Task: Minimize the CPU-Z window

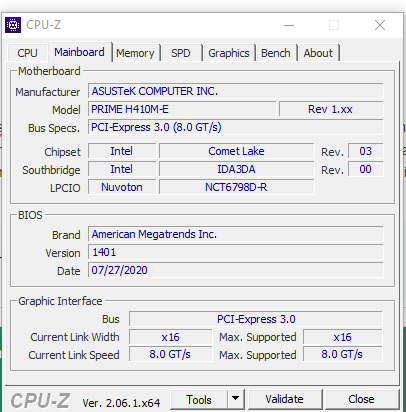Action: coord(289,25)
